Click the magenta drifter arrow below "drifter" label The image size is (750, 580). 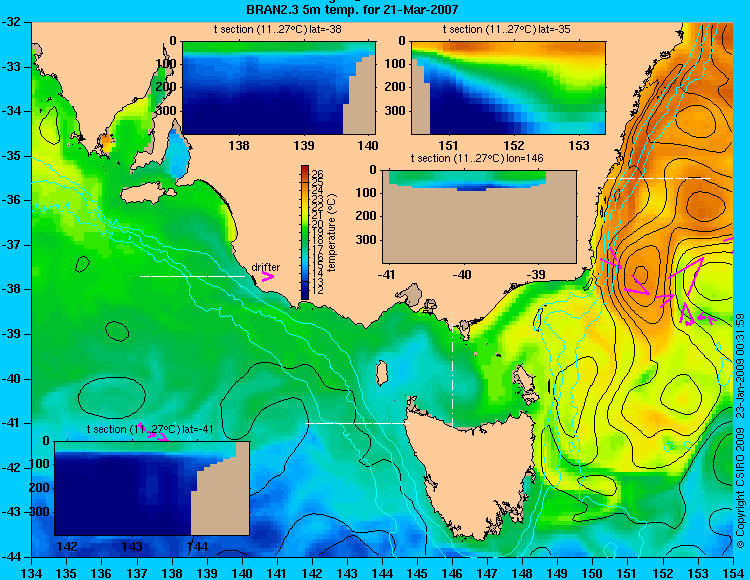tap(267, 277)
